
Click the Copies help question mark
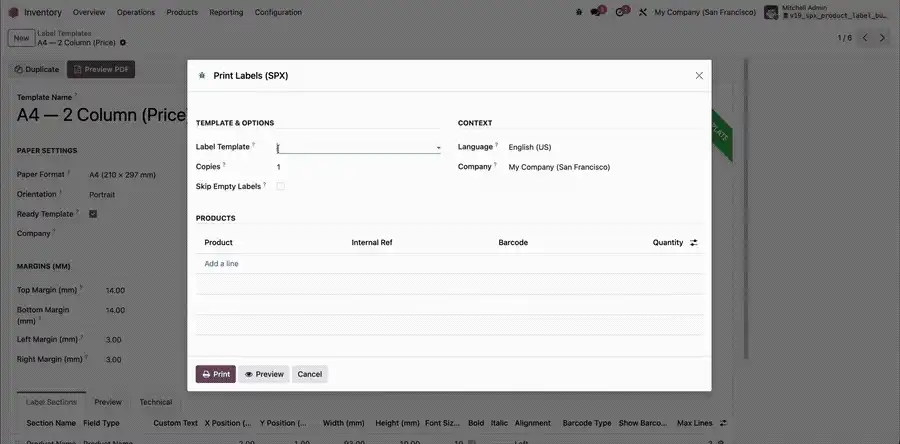(224, 165)
